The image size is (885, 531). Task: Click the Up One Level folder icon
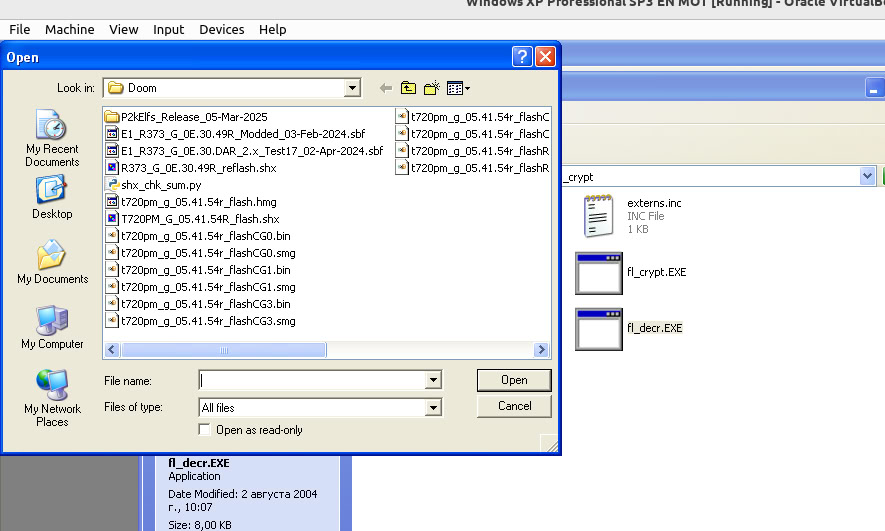click(x=408, y=88)
